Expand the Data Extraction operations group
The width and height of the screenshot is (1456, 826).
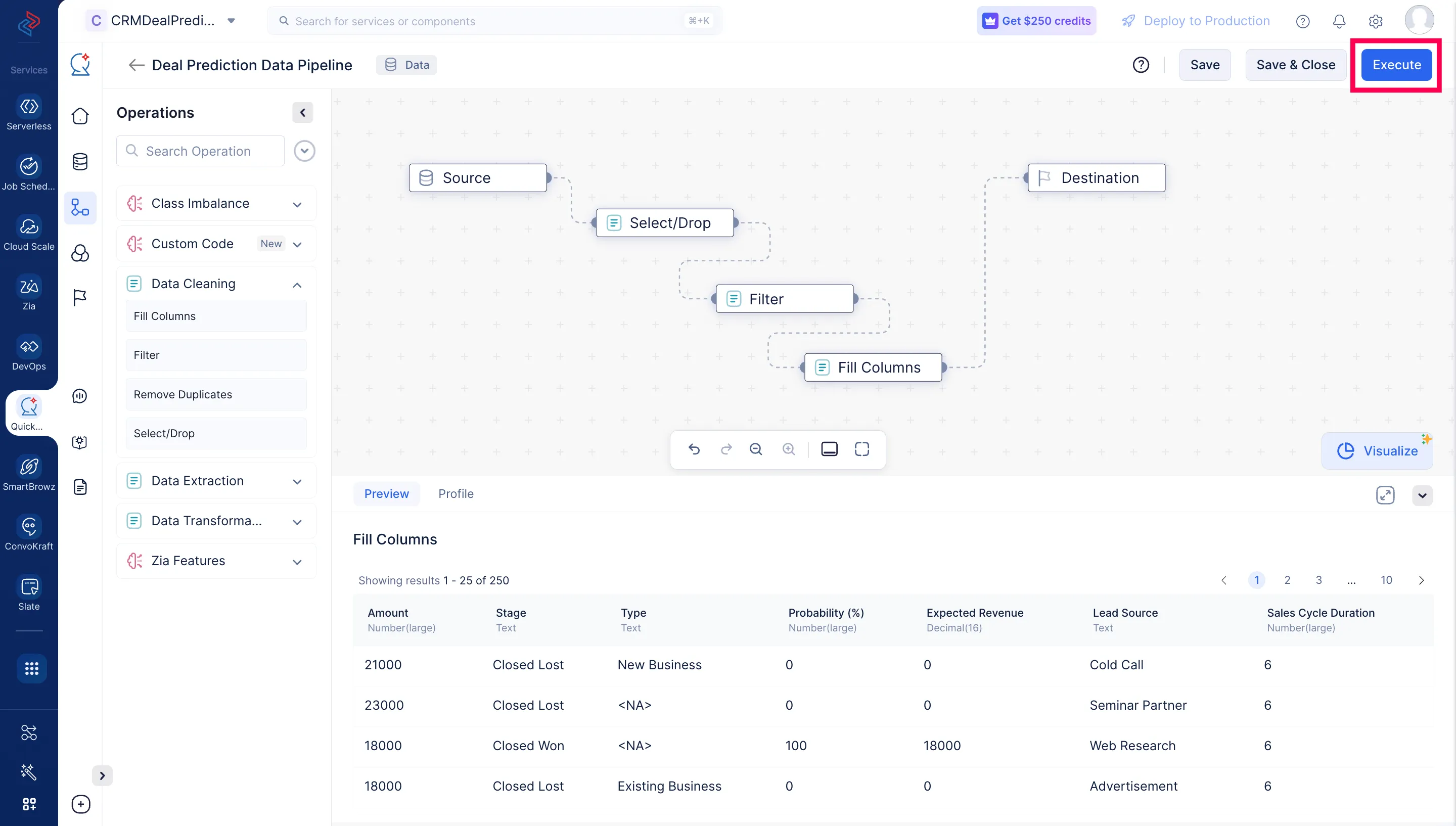[x=297, y=481]
